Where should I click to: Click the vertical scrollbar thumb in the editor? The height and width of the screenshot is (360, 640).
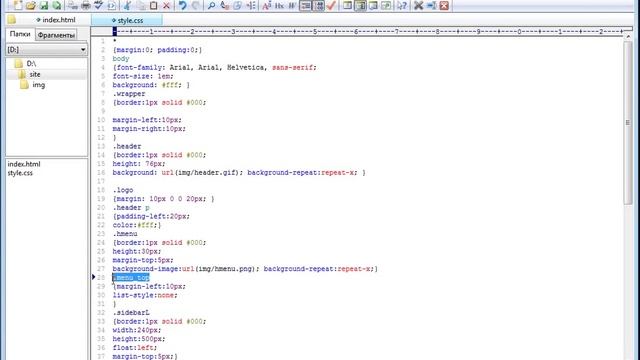click(628, 122)
